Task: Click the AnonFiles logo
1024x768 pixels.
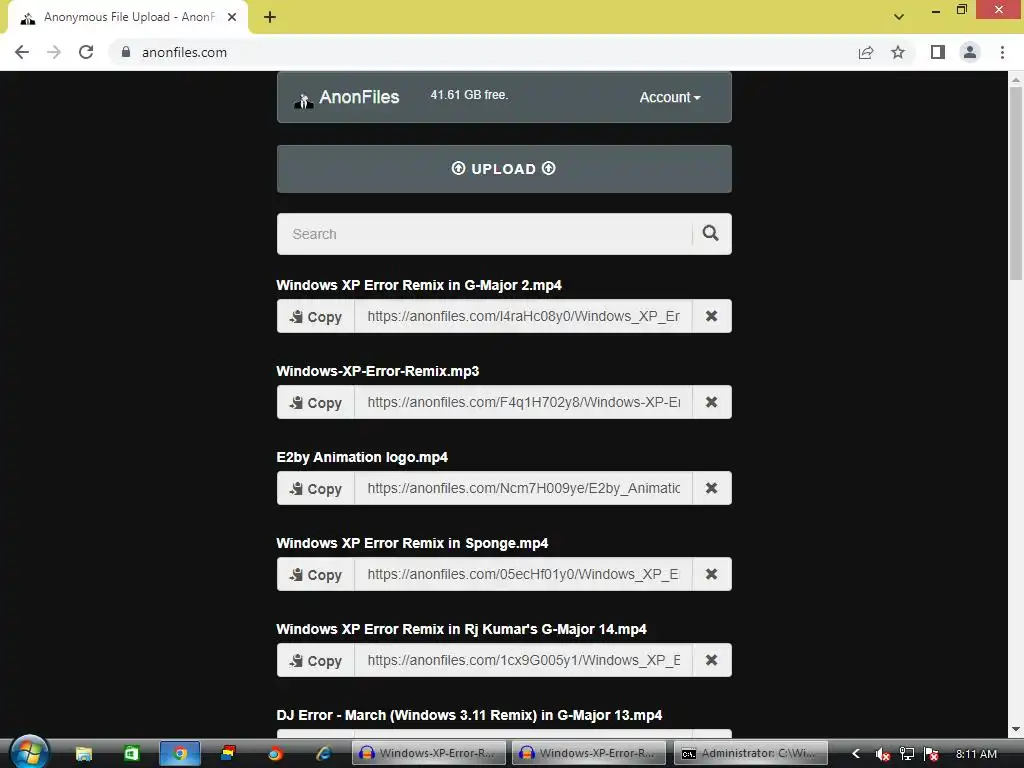Action: tap(347, 97)
